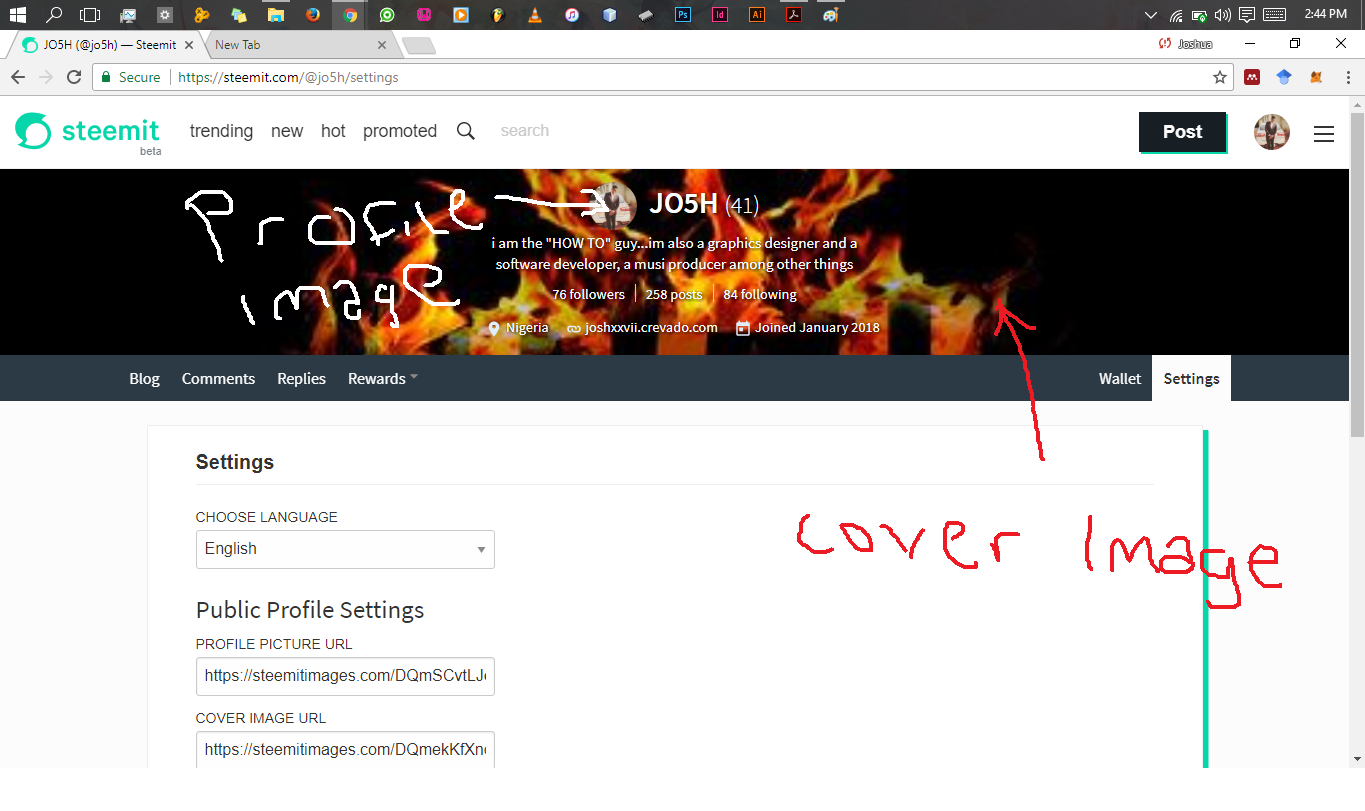Open Wi-Fi network tray icon
The width and height of the screenshot is (1365, 811).
tap(1176, 15)
